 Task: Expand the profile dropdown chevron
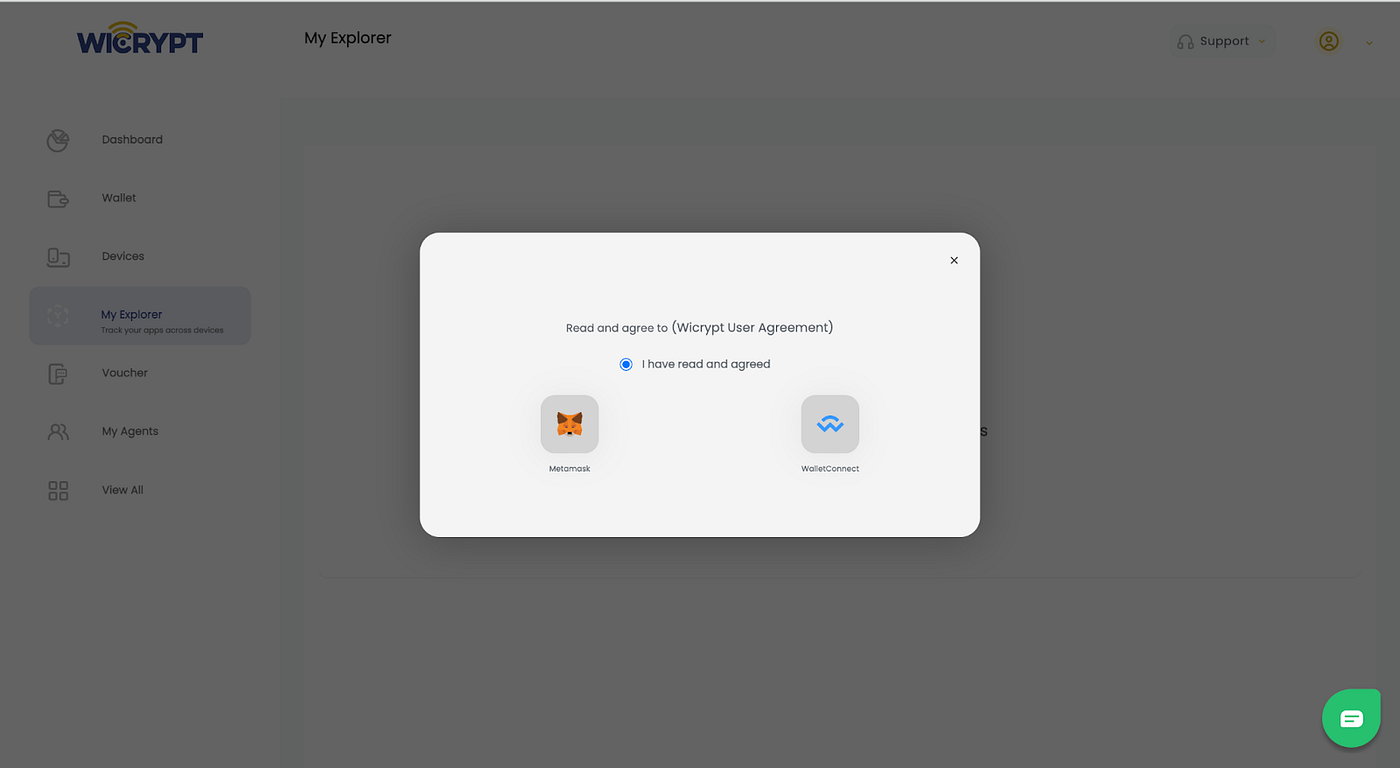[1369, 43]
